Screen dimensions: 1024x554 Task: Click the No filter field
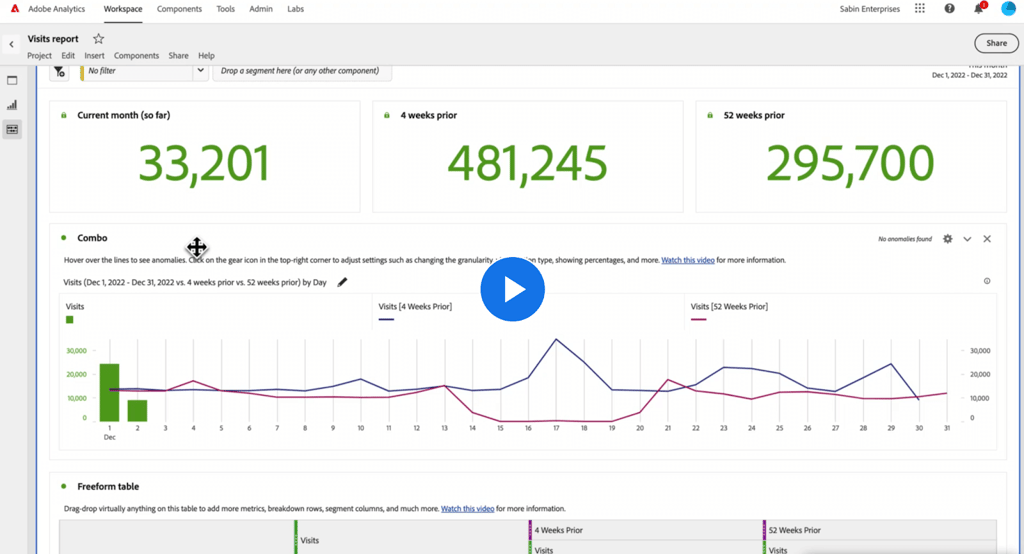click(137, 71)
